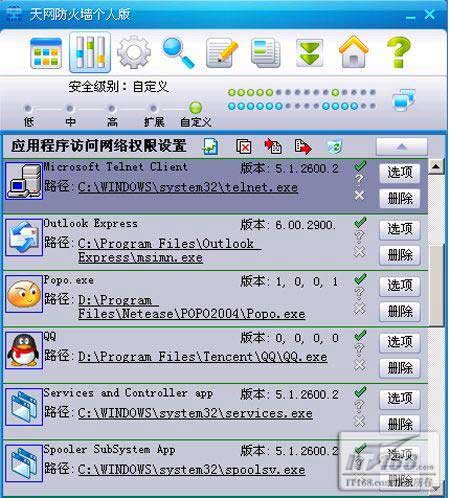450x498 pixels.
Task: Click the add rule icon
Action: point(211,146)
